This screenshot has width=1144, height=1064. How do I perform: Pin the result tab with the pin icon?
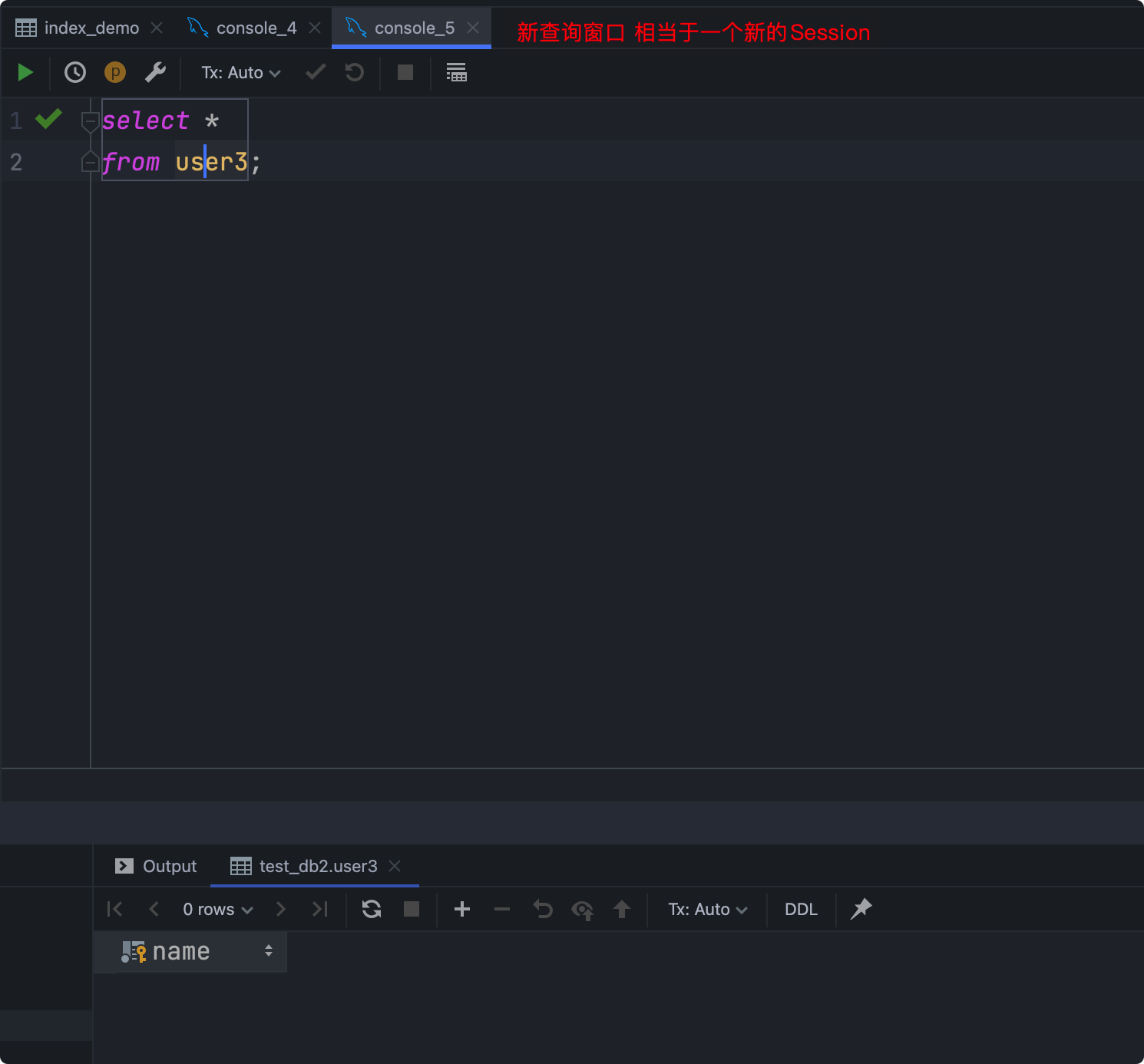click(861, 909)
